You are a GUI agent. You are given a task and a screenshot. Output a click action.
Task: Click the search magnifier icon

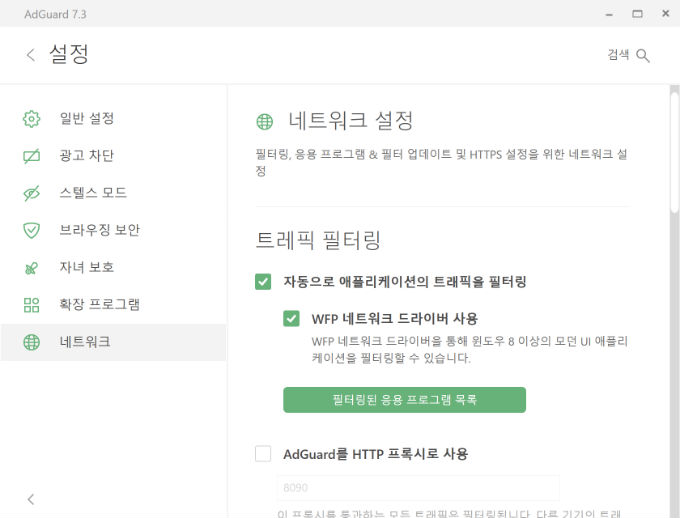(643, 56)
